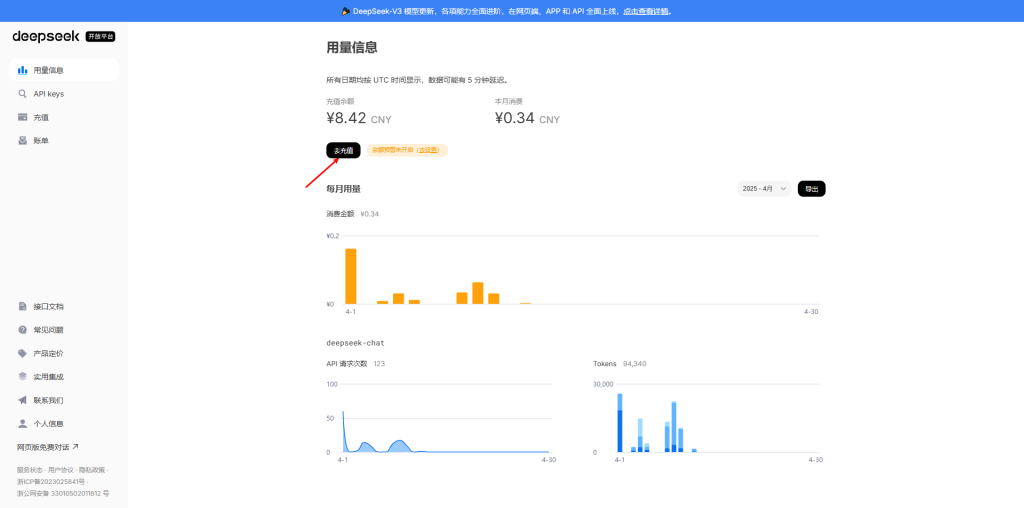The image size is (1024, 508).
Task: Click the API 请求次数 123 label
Action: [355, 364]
